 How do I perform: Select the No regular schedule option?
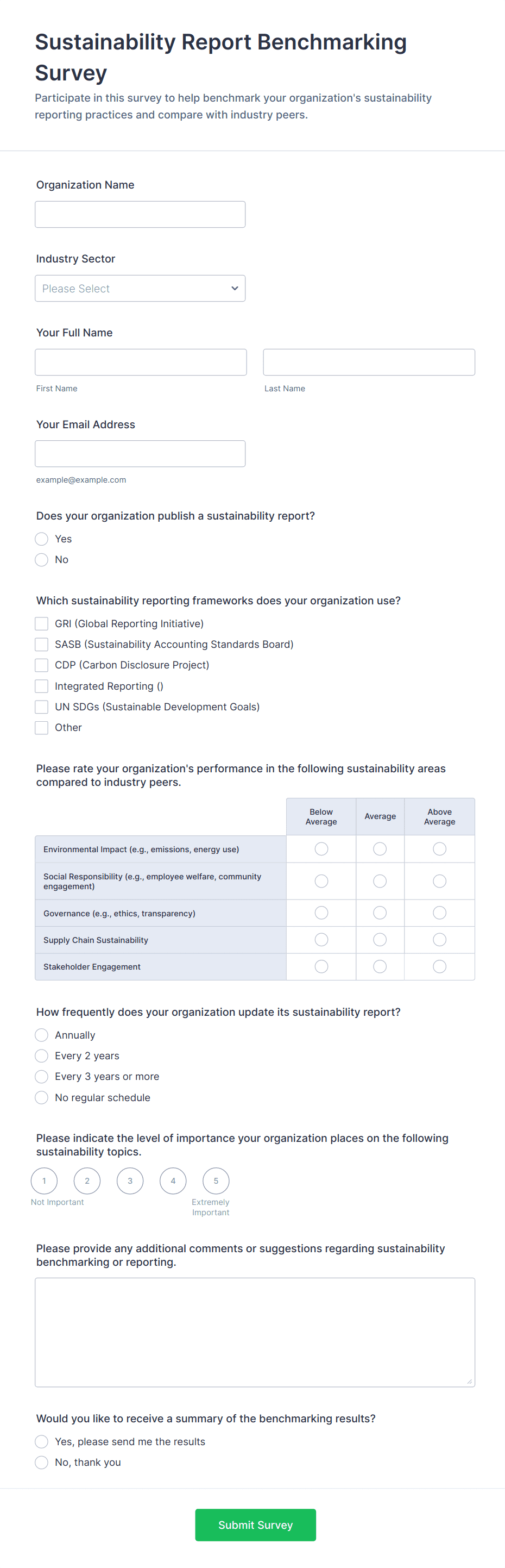[41, 1097]
